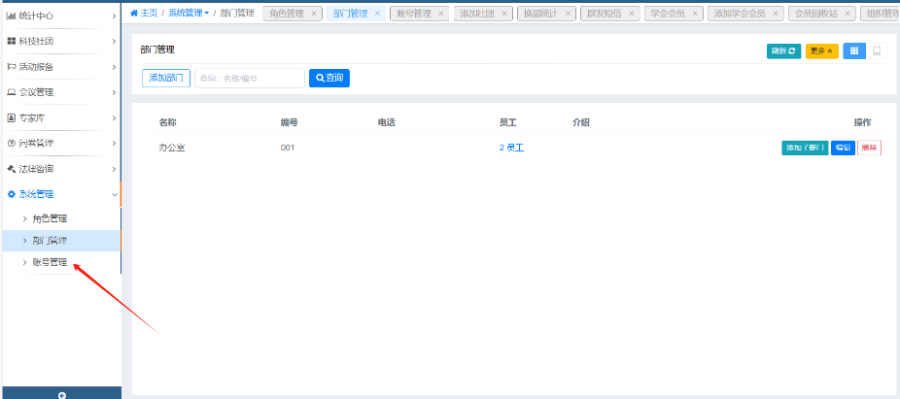The image size is (900, 399).
Task: Open the 2 员工 link
Action: 511,148
